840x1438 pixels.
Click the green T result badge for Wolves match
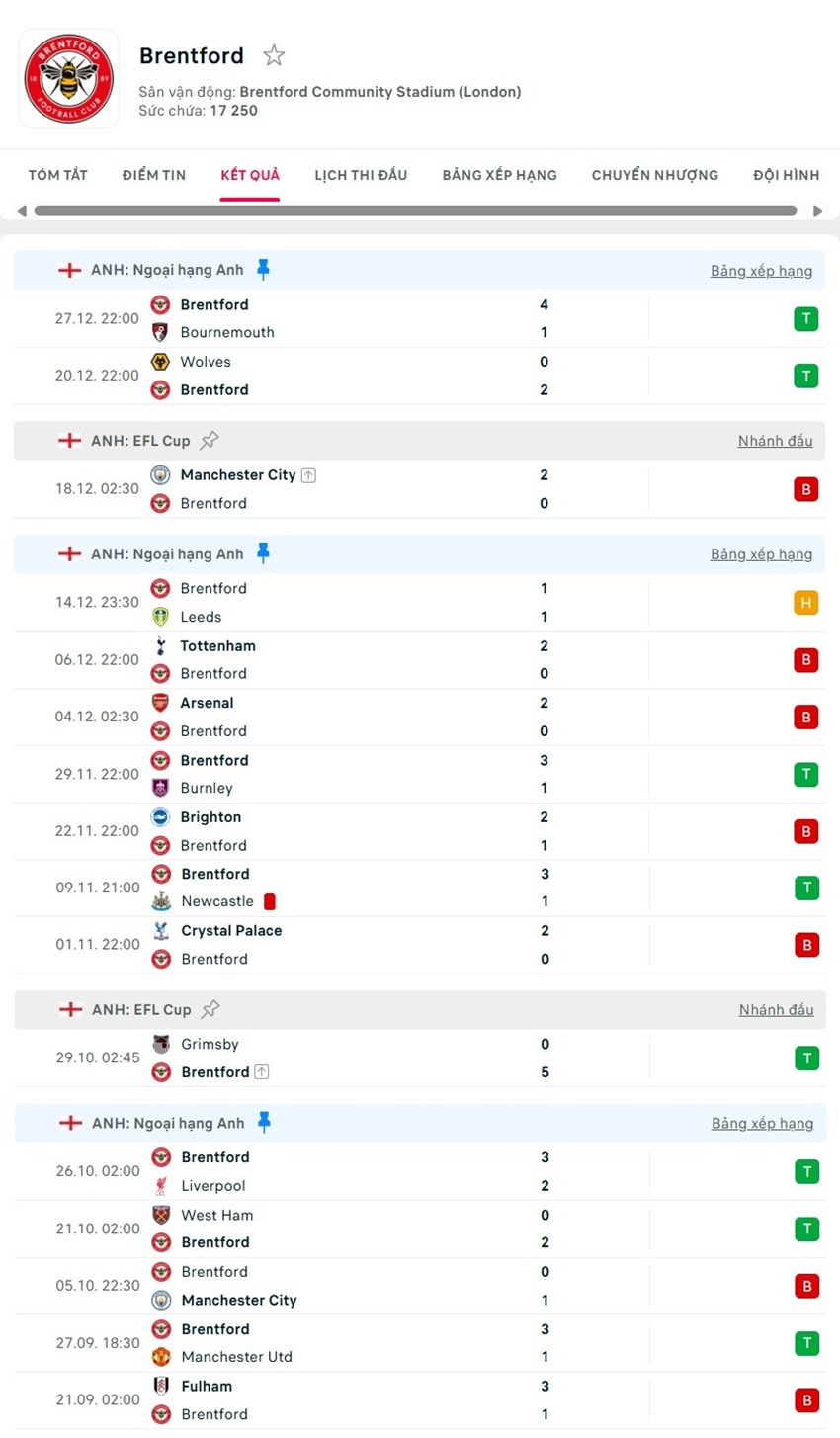pyautogui.click(x=806, y=376)
